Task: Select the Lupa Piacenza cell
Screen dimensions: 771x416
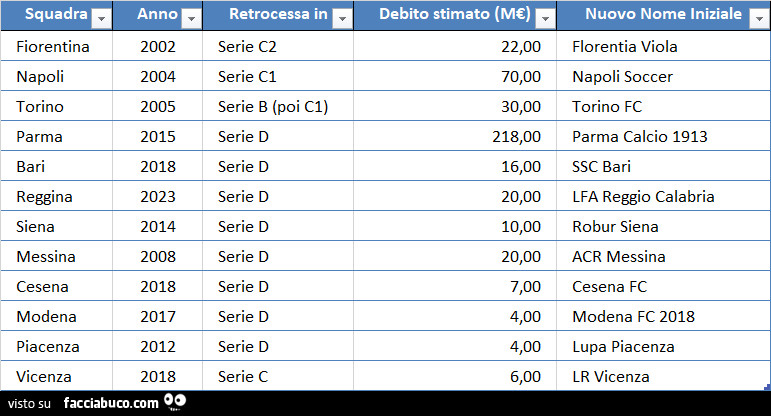Action: [x=623, y=346]
